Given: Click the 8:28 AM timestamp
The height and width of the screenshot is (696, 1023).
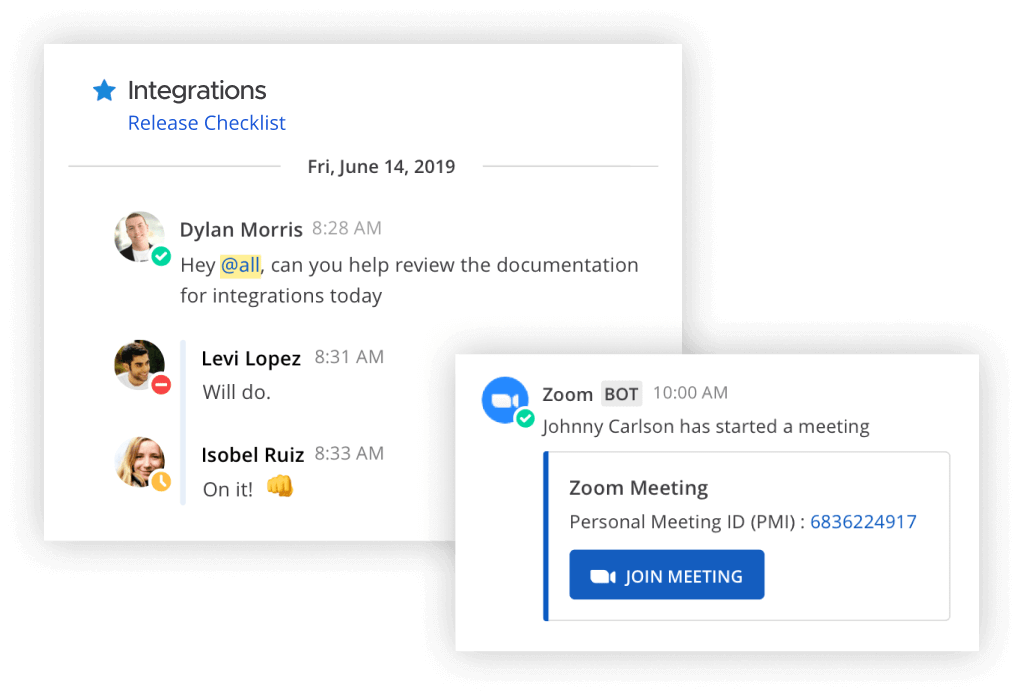Looking at the screenshot, I should (346, 228).
